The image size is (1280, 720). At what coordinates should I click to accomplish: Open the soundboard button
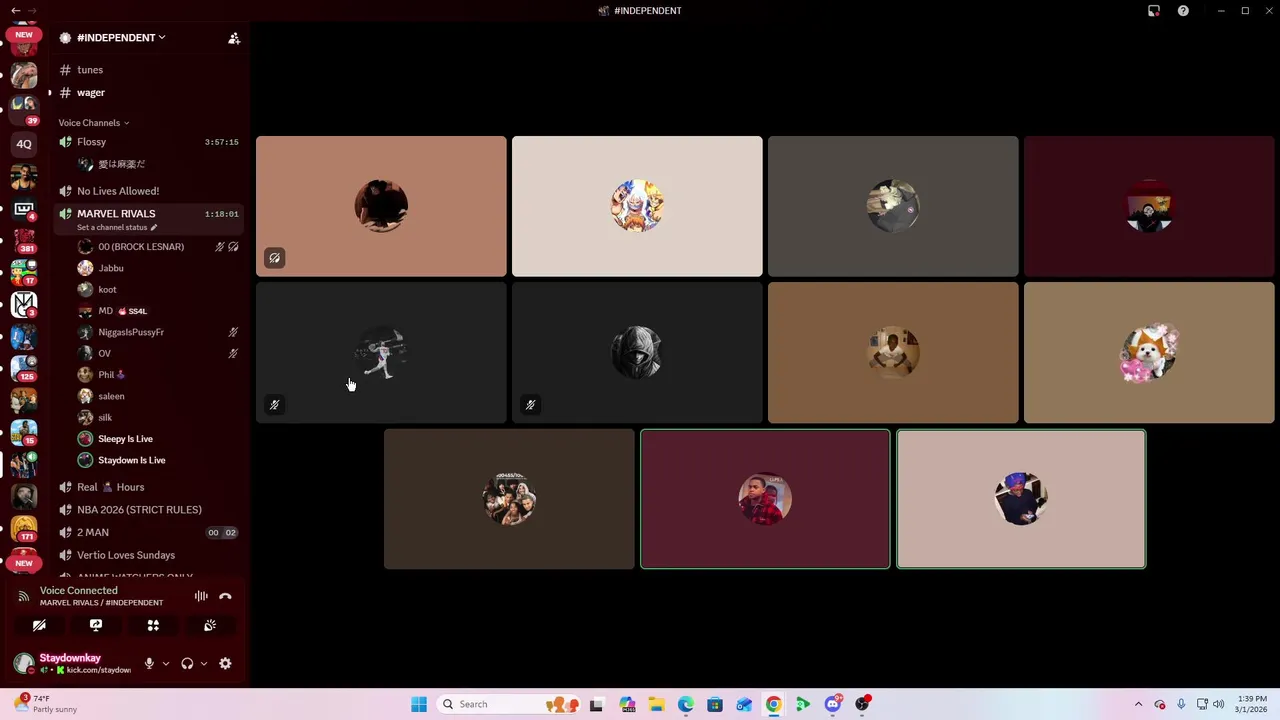click(x=210, y=625)
